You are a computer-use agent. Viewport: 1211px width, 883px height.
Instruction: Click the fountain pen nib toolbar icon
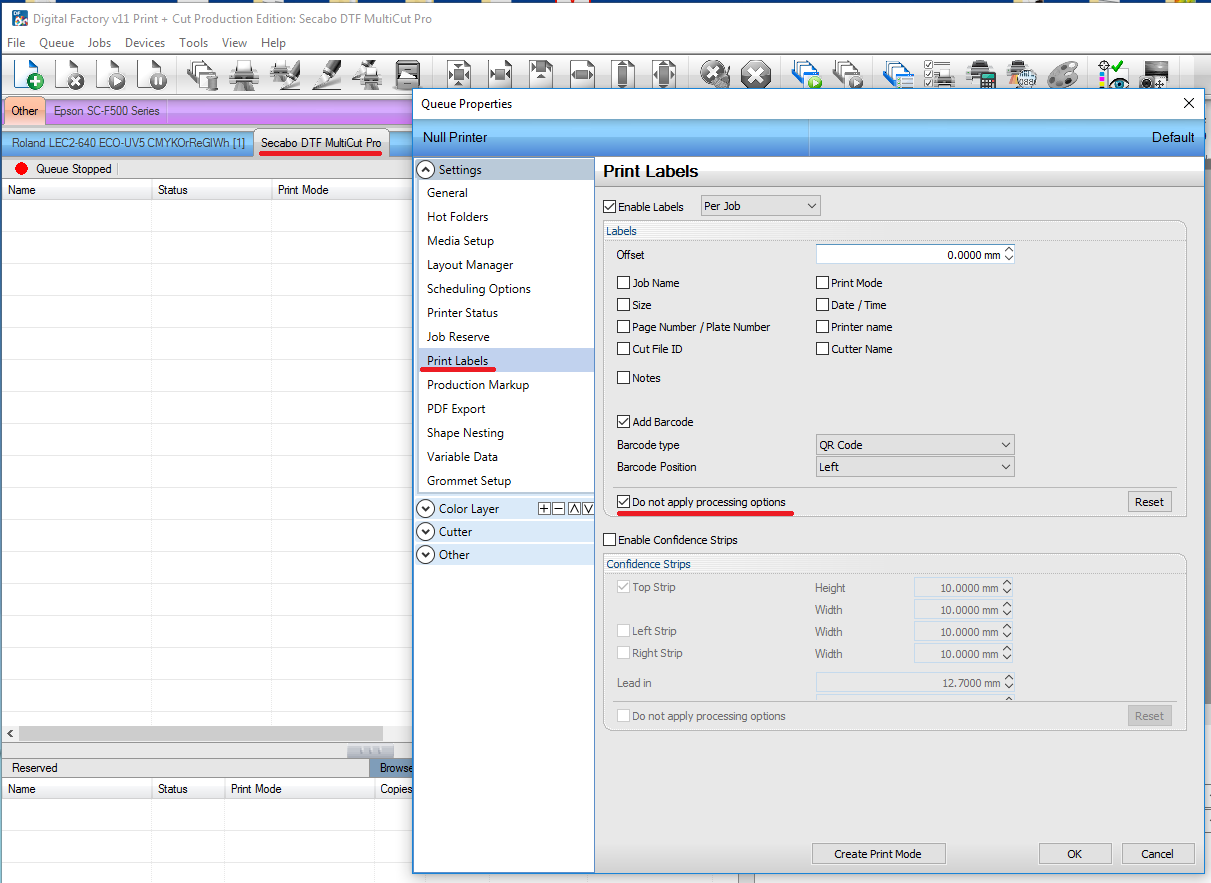[327, 75]
